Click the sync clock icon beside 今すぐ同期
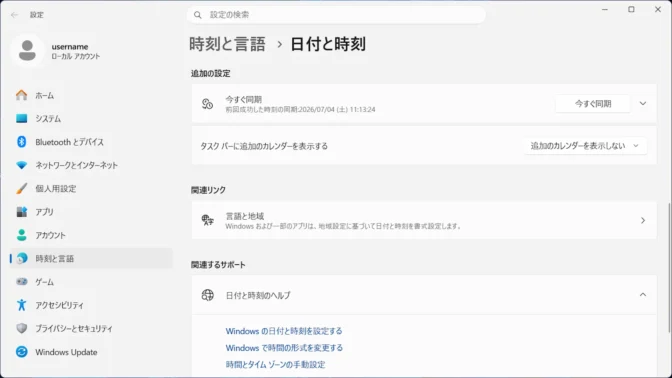 207,104
